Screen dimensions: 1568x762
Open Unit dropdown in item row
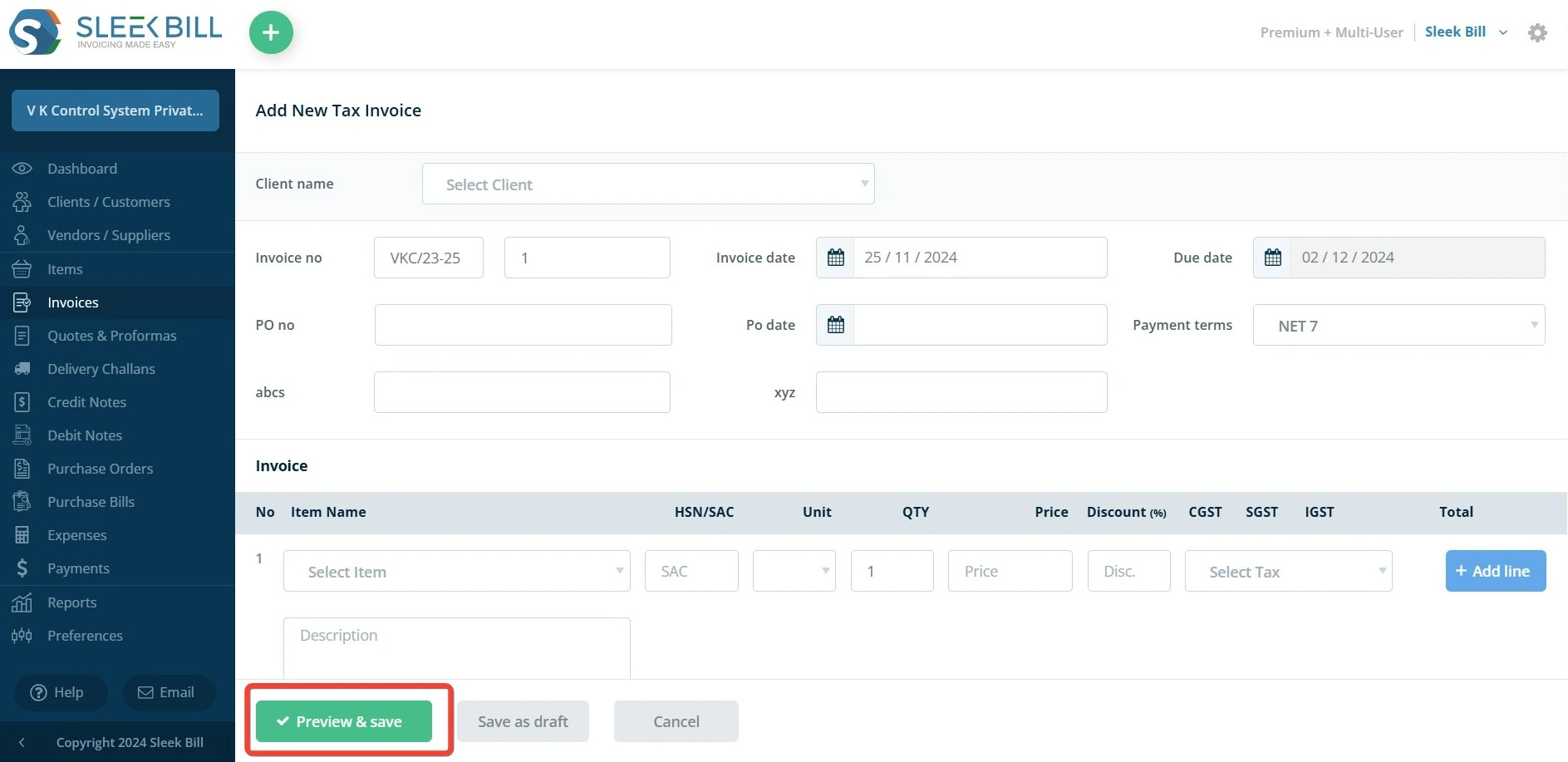click(x=794, y=571)
